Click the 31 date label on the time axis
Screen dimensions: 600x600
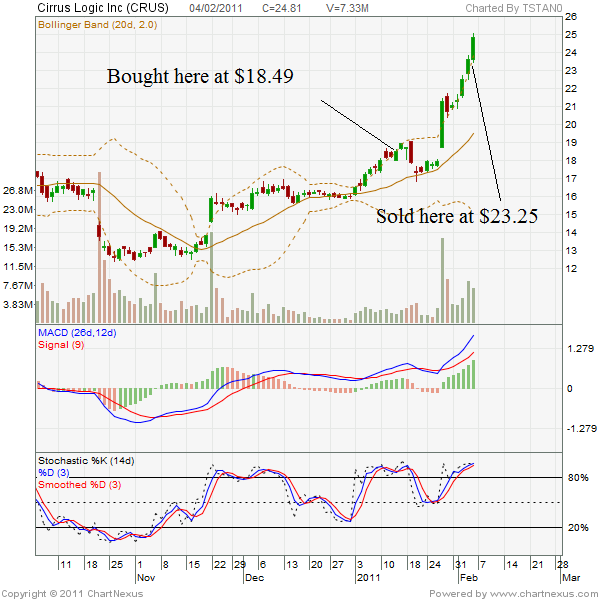(461, 564)
